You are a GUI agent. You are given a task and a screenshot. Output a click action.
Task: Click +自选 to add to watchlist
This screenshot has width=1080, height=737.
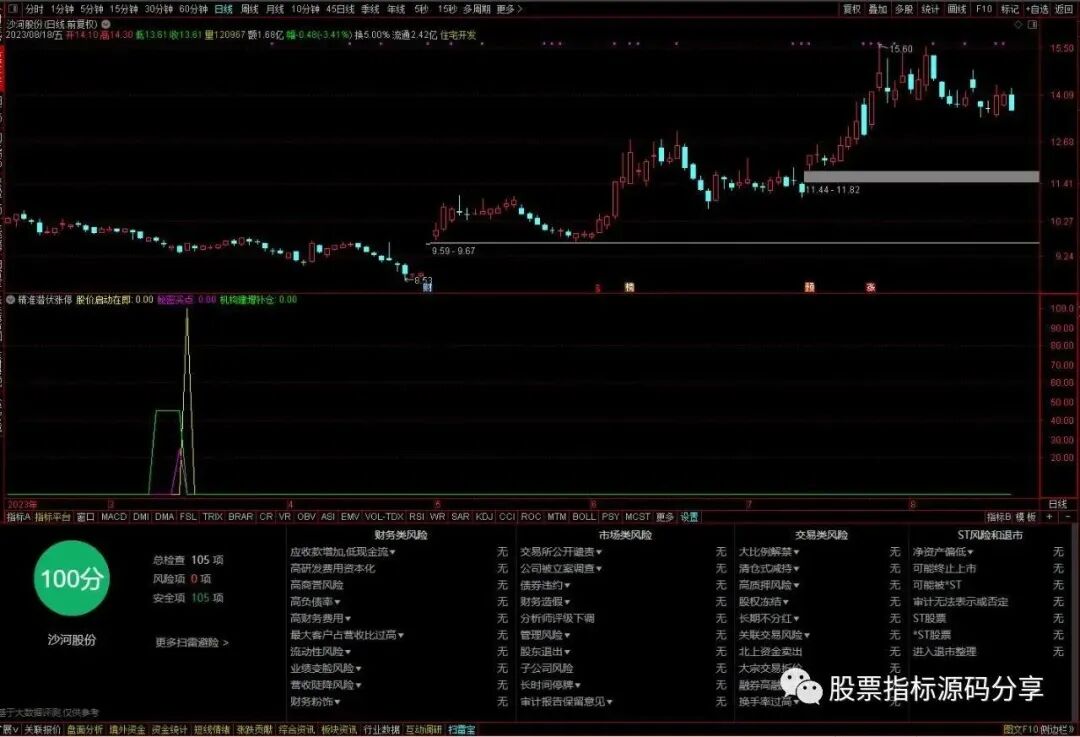coord(1037,10)
